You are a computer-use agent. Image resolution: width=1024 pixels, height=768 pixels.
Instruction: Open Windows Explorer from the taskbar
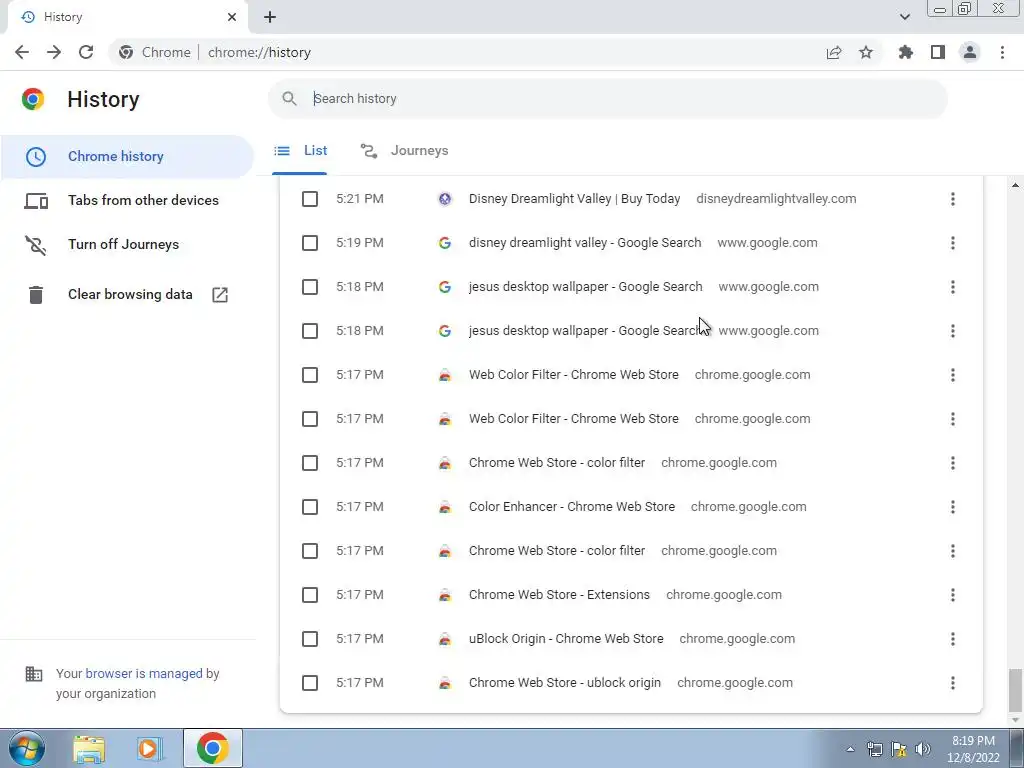88,748
